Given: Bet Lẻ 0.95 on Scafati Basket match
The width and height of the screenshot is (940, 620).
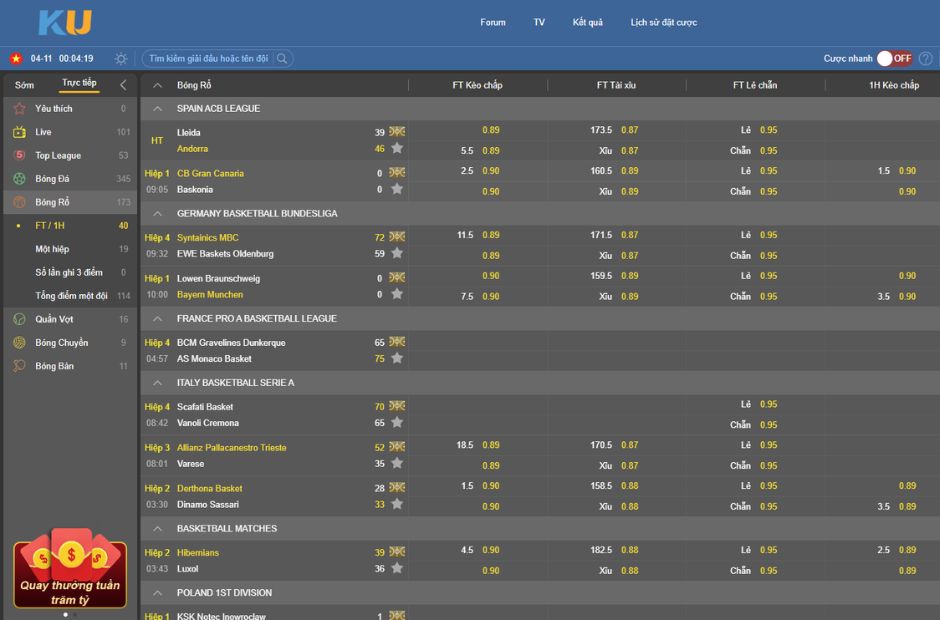Looking at the screenshot, I should [769, 404].
